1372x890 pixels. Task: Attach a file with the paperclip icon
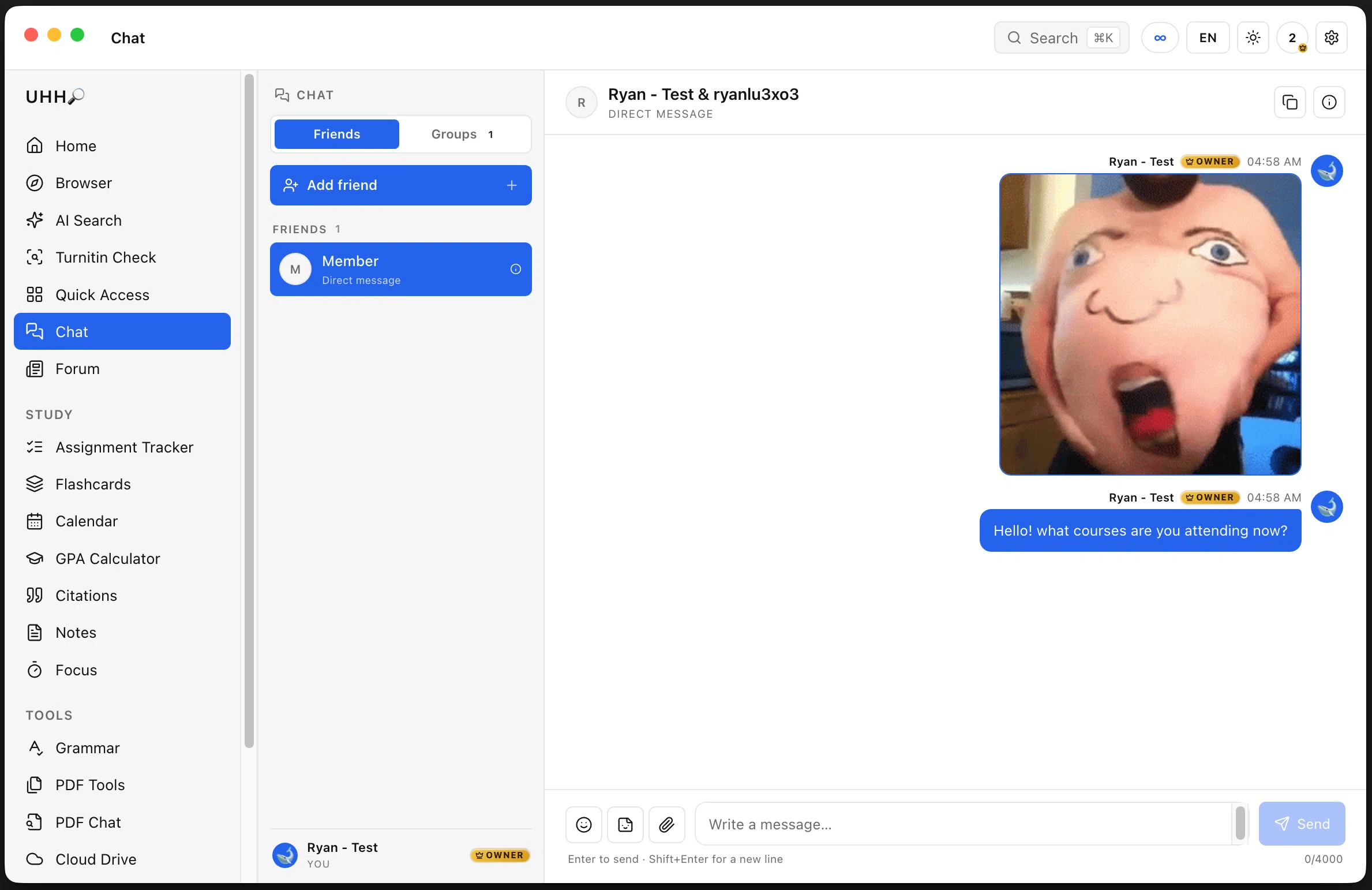[667, 825]
